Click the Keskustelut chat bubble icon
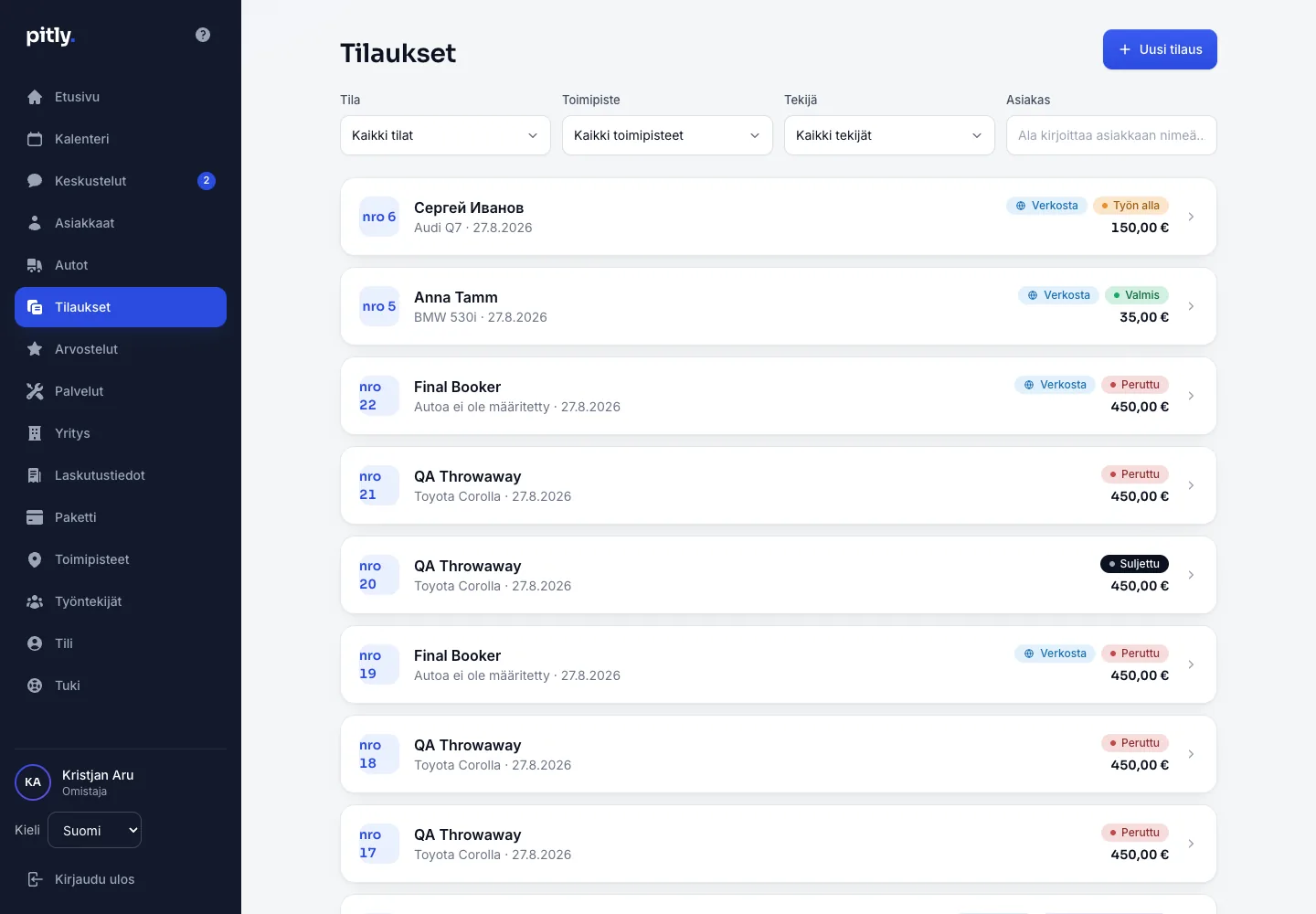The width and height of the screenshot is (1316, 914). (35, 181)
